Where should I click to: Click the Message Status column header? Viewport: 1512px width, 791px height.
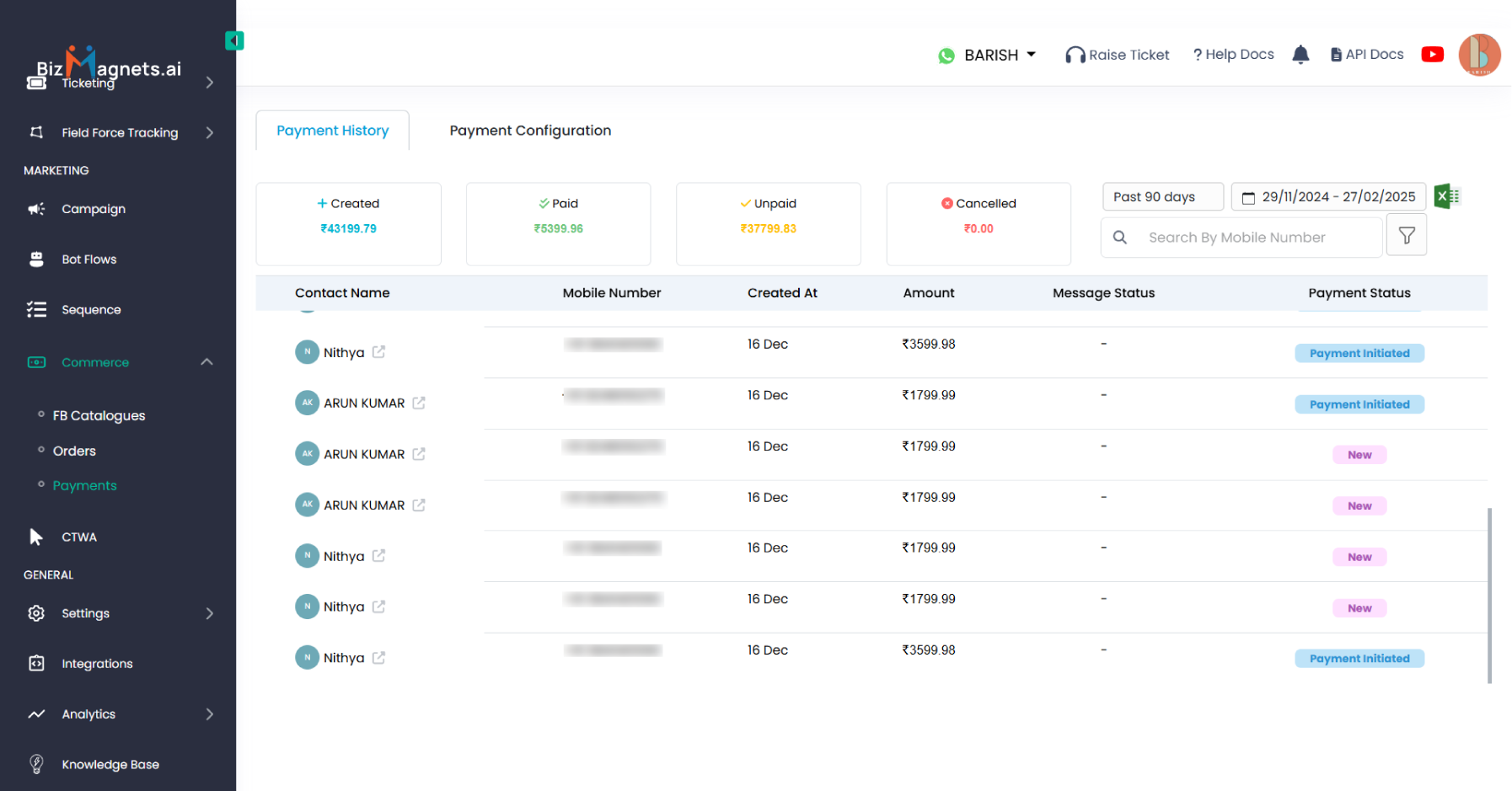click(1103, 293)
